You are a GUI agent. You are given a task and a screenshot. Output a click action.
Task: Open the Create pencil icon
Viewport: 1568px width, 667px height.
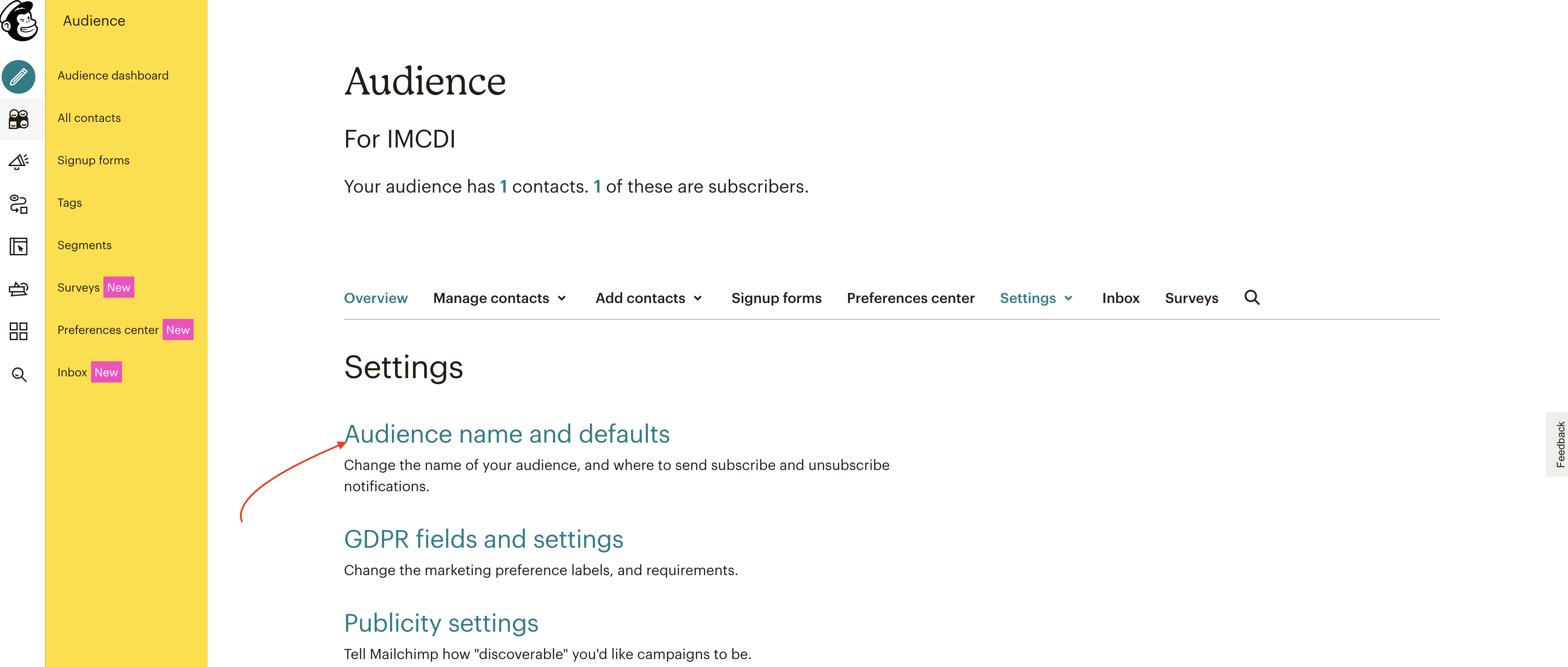tap(19, 77)
